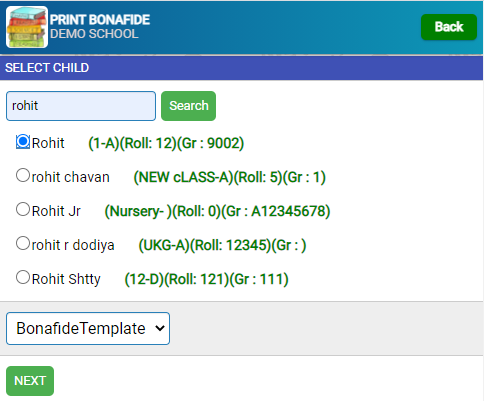Click the Rohit Jr name label
The image size is (484, 401).
[56, 211]
